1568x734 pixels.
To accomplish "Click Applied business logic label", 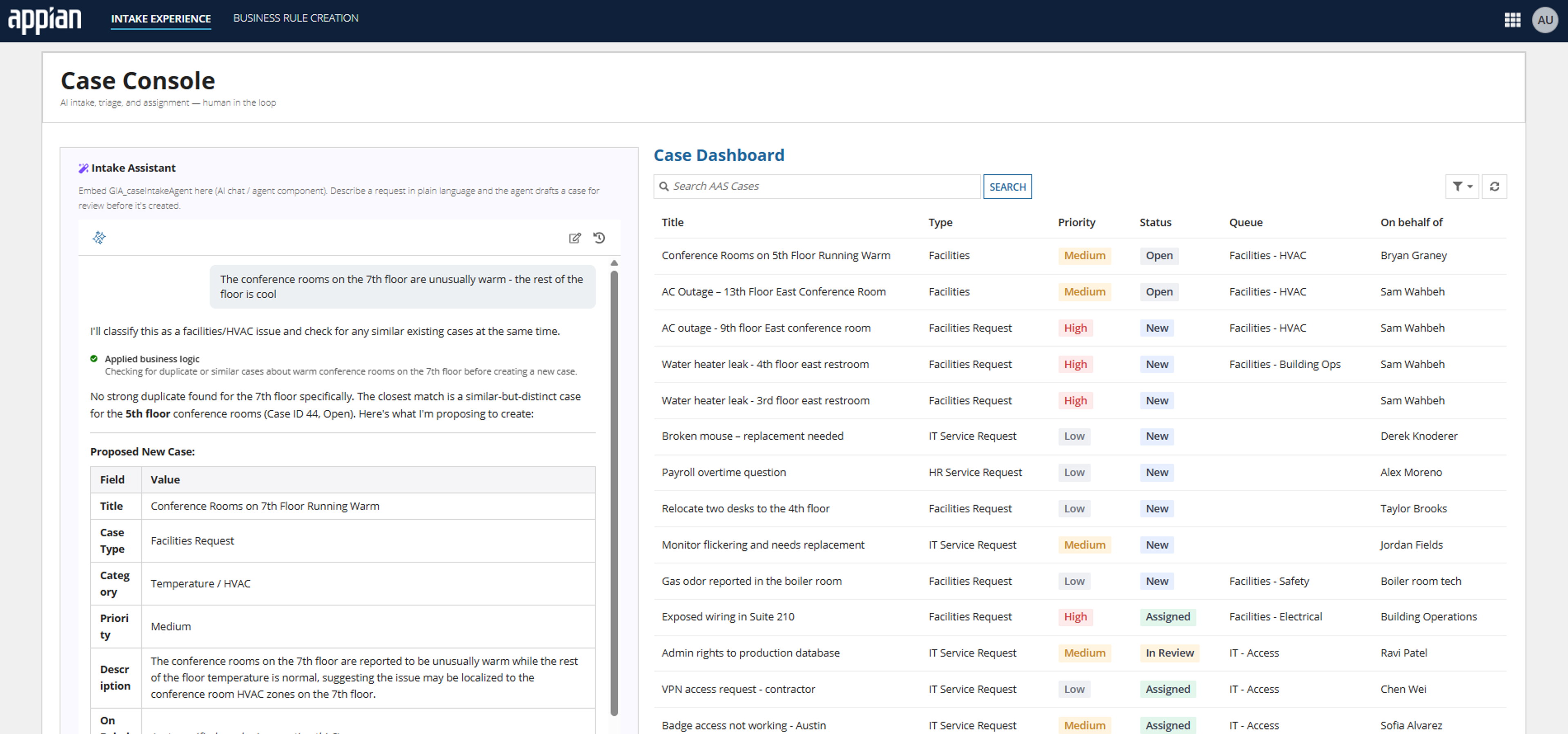I will (151, 359).
